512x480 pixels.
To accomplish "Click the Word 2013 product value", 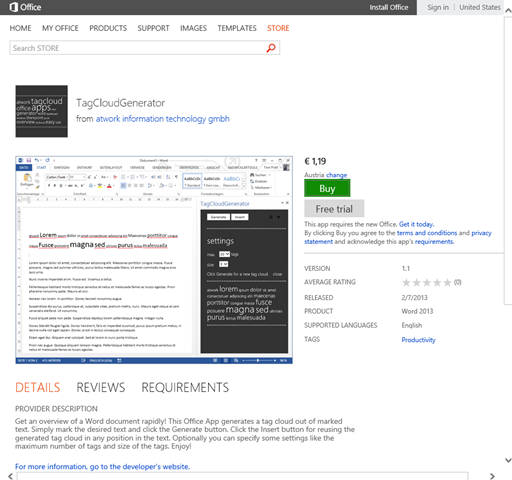I will (417, 311).
